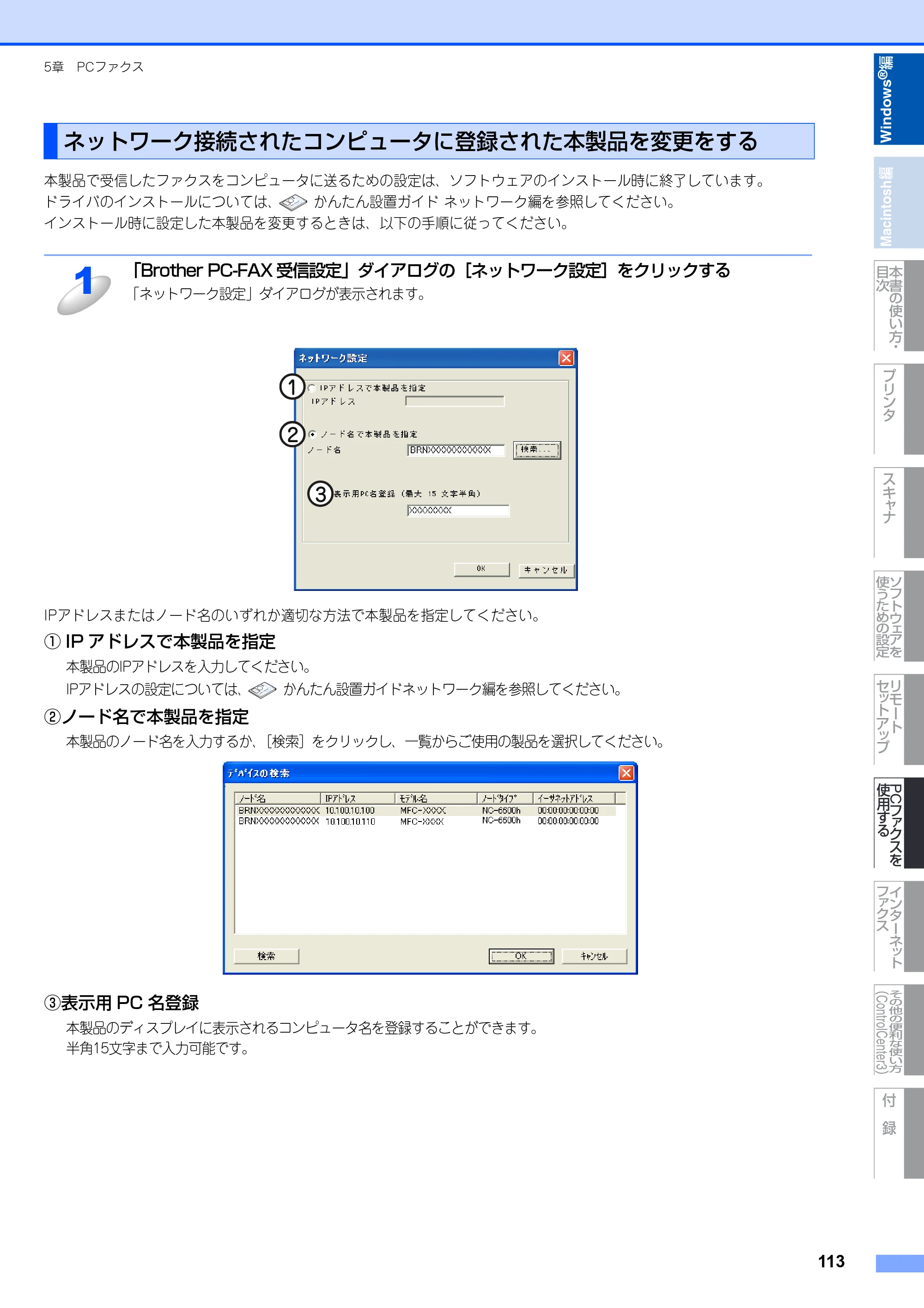Image resolution: width=924 pixels, height=1308 pixels.
Task: Open the インターネットファクス side tab
Action: pos(899,926)
